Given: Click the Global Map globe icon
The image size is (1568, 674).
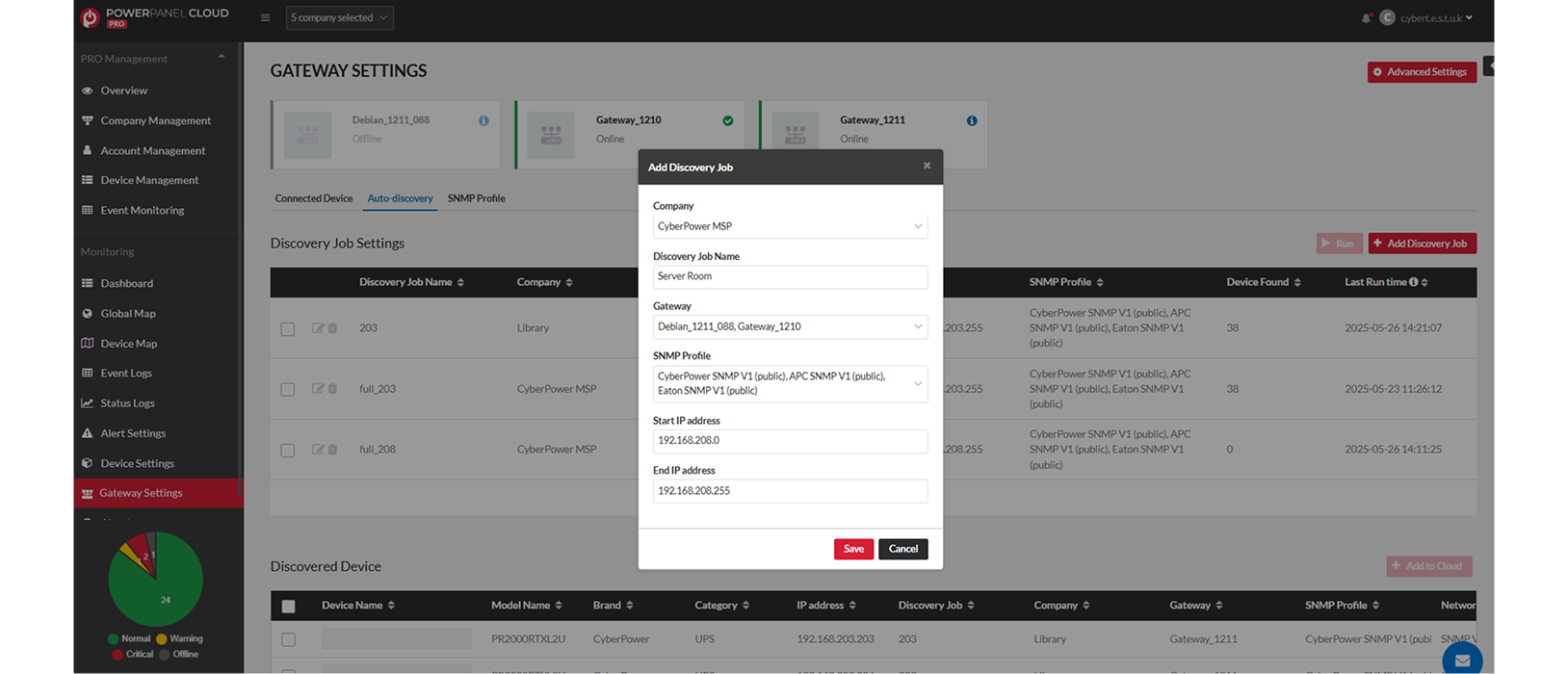Looking at the screenshot, I should pyautogui.click(x=88, y=313).
